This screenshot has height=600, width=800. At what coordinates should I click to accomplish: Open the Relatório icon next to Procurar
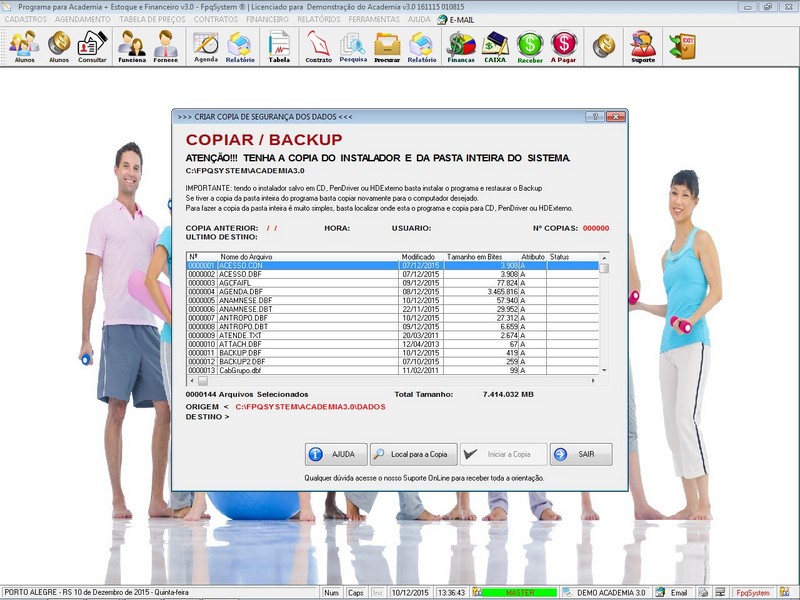click(x=421, y=46)
